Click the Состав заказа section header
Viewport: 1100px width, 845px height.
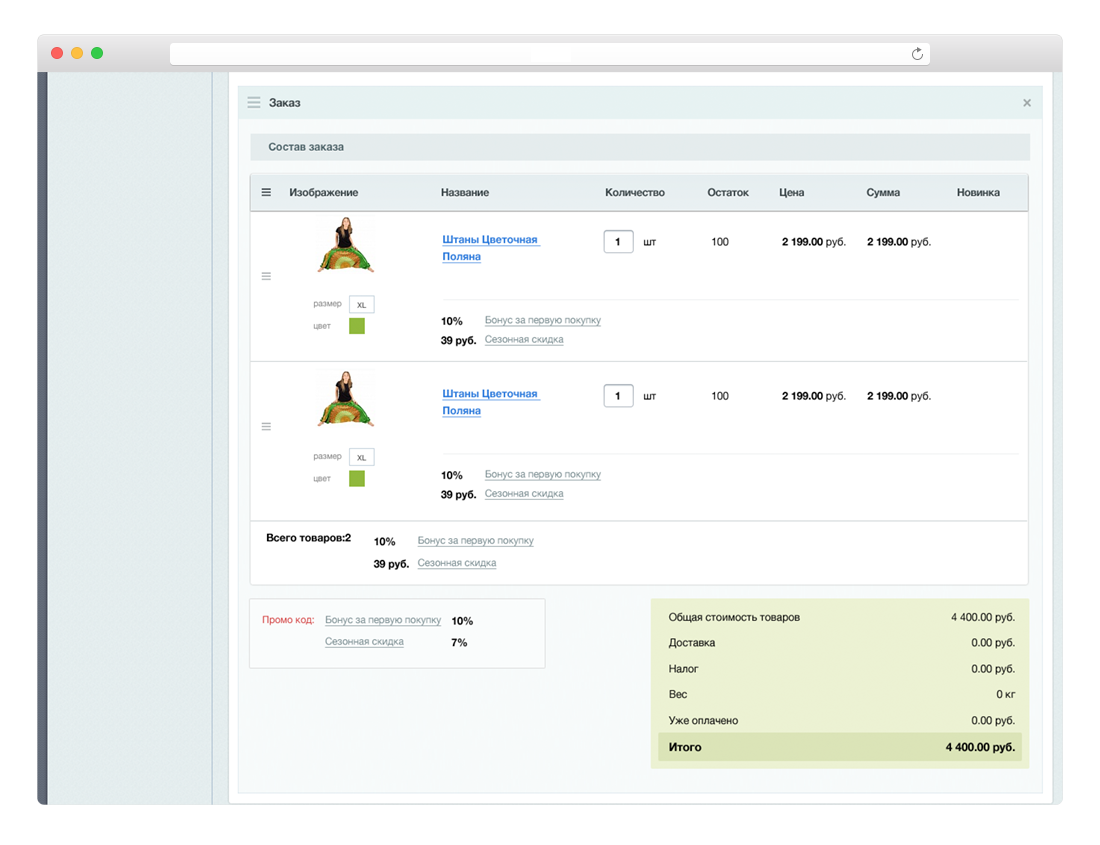[306, 147]
